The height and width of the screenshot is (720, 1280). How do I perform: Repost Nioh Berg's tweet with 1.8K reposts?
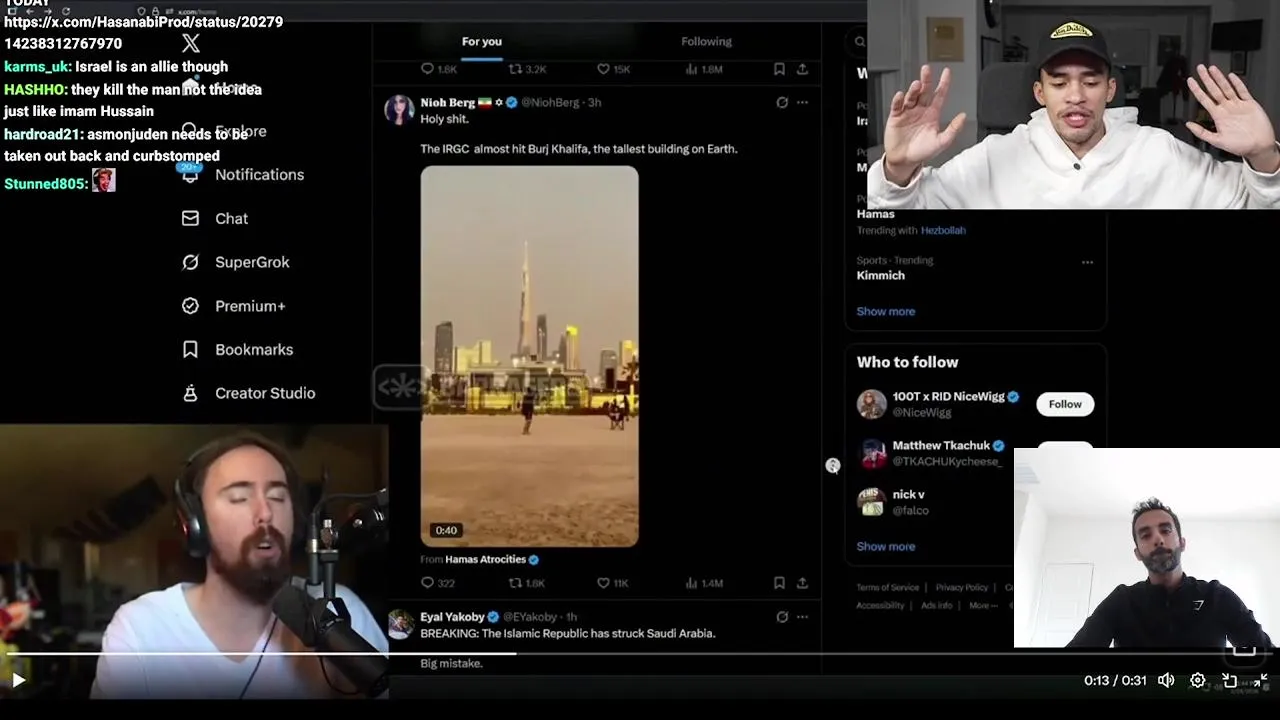click(527, 583)
